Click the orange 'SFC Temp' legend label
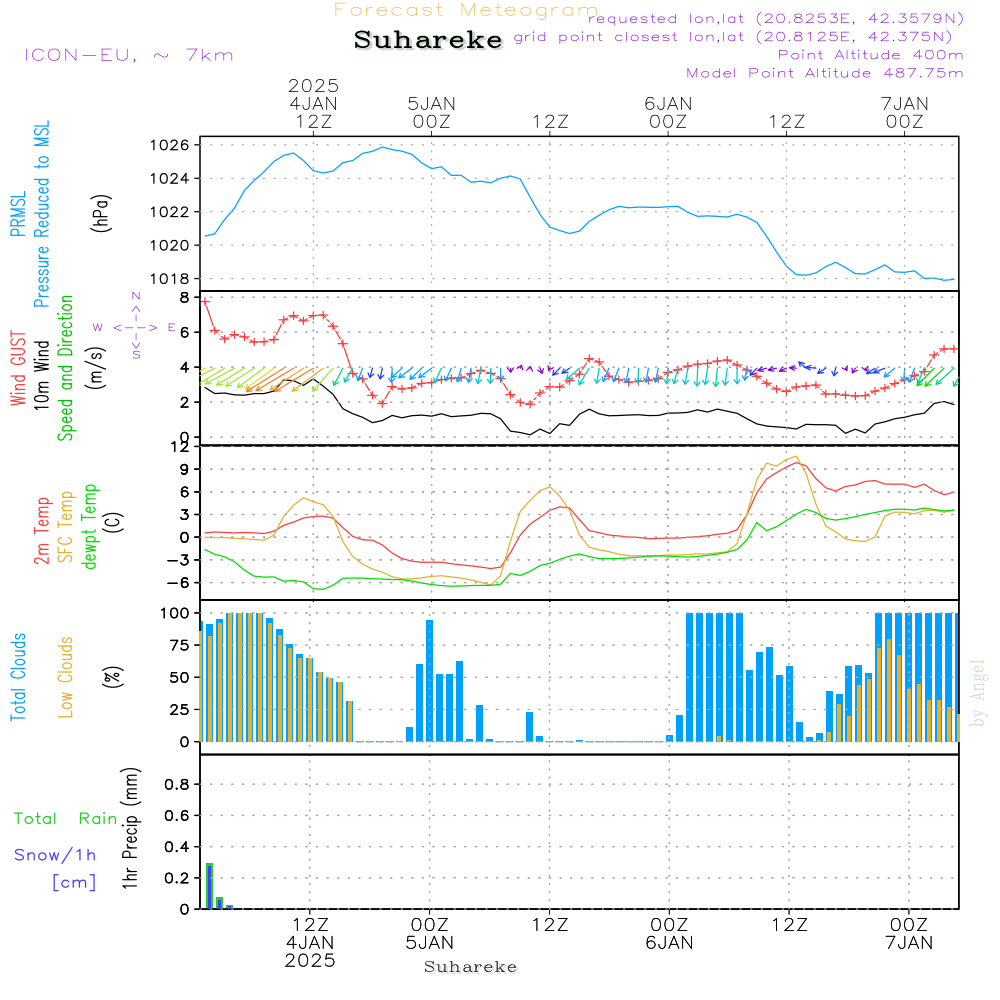 click(x=66, y=527)
